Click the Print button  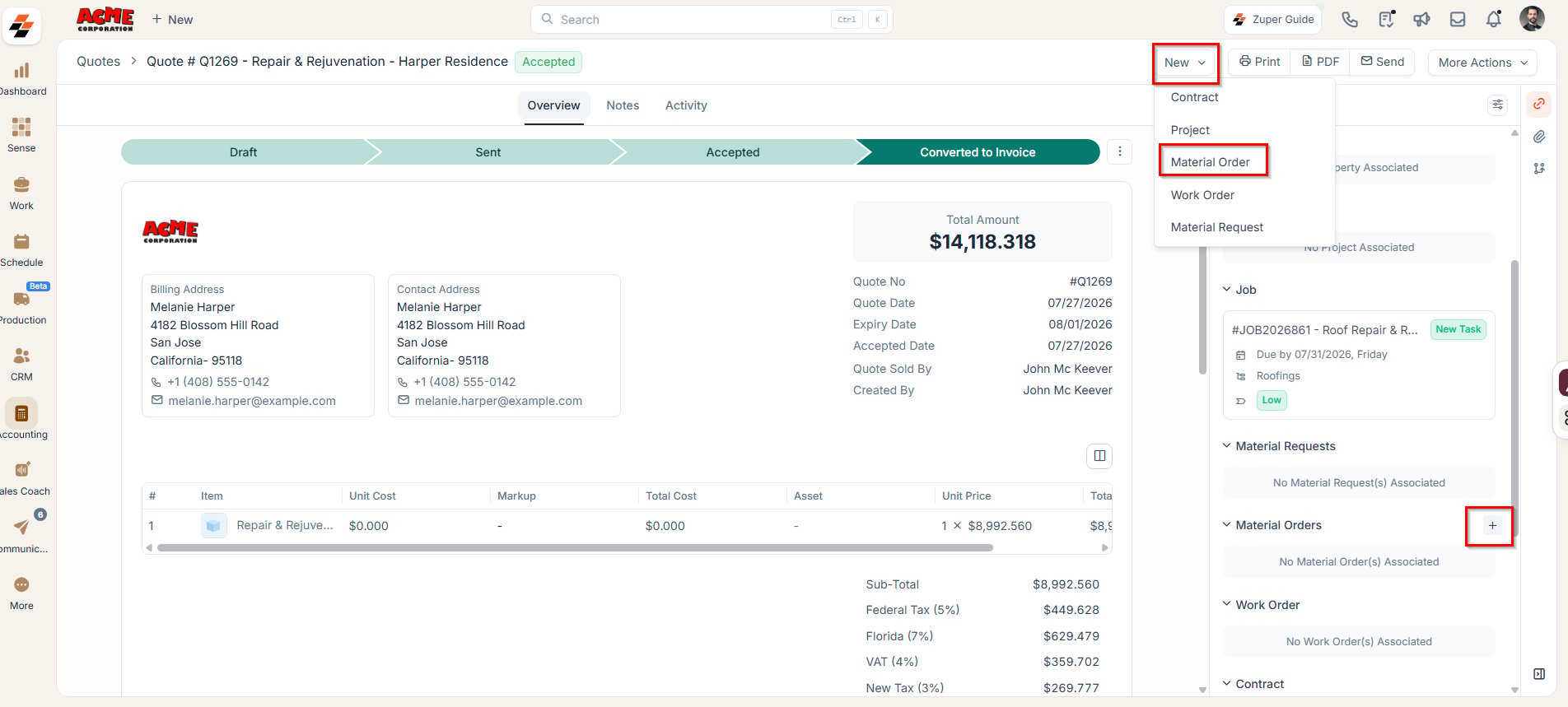(x=1260, y=62)
